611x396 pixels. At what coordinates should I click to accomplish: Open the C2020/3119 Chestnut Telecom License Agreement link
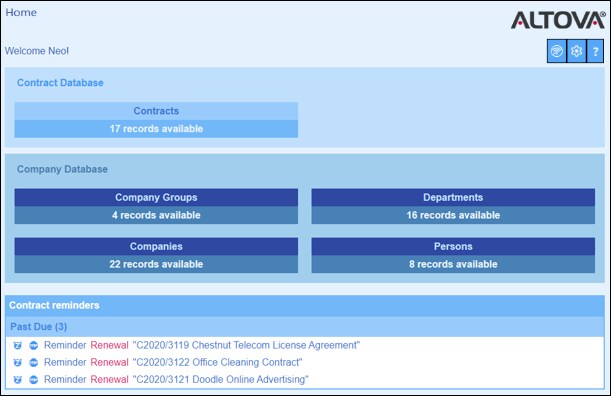[x=246, y=345]
